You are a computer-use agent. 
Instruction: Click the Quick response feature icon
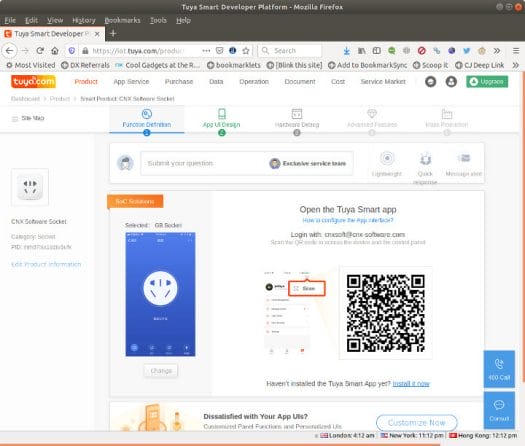click(x=425, y=159)
